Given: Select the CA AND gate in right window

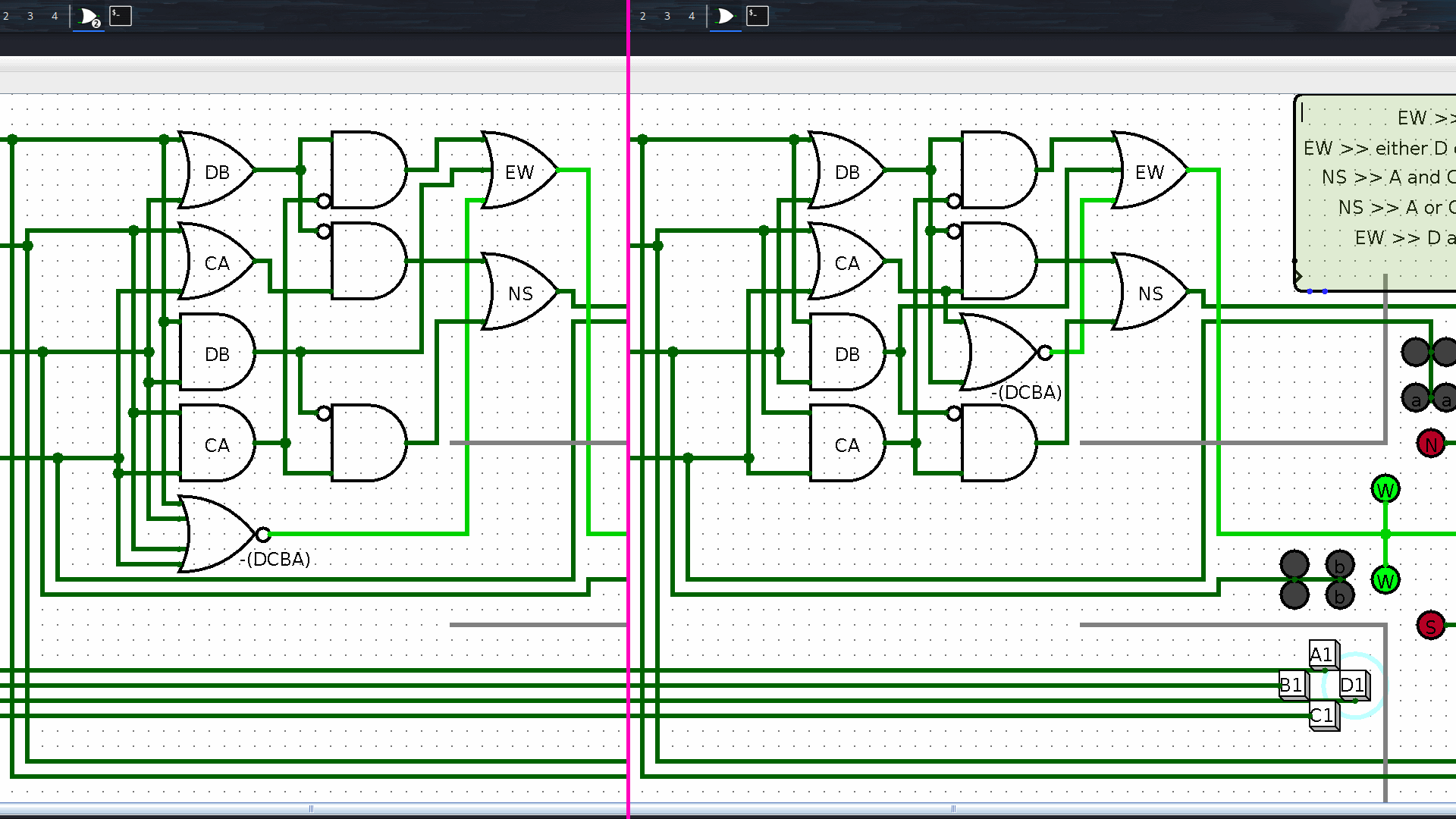Looking at the screenshot, I should [x=847, y=443].
